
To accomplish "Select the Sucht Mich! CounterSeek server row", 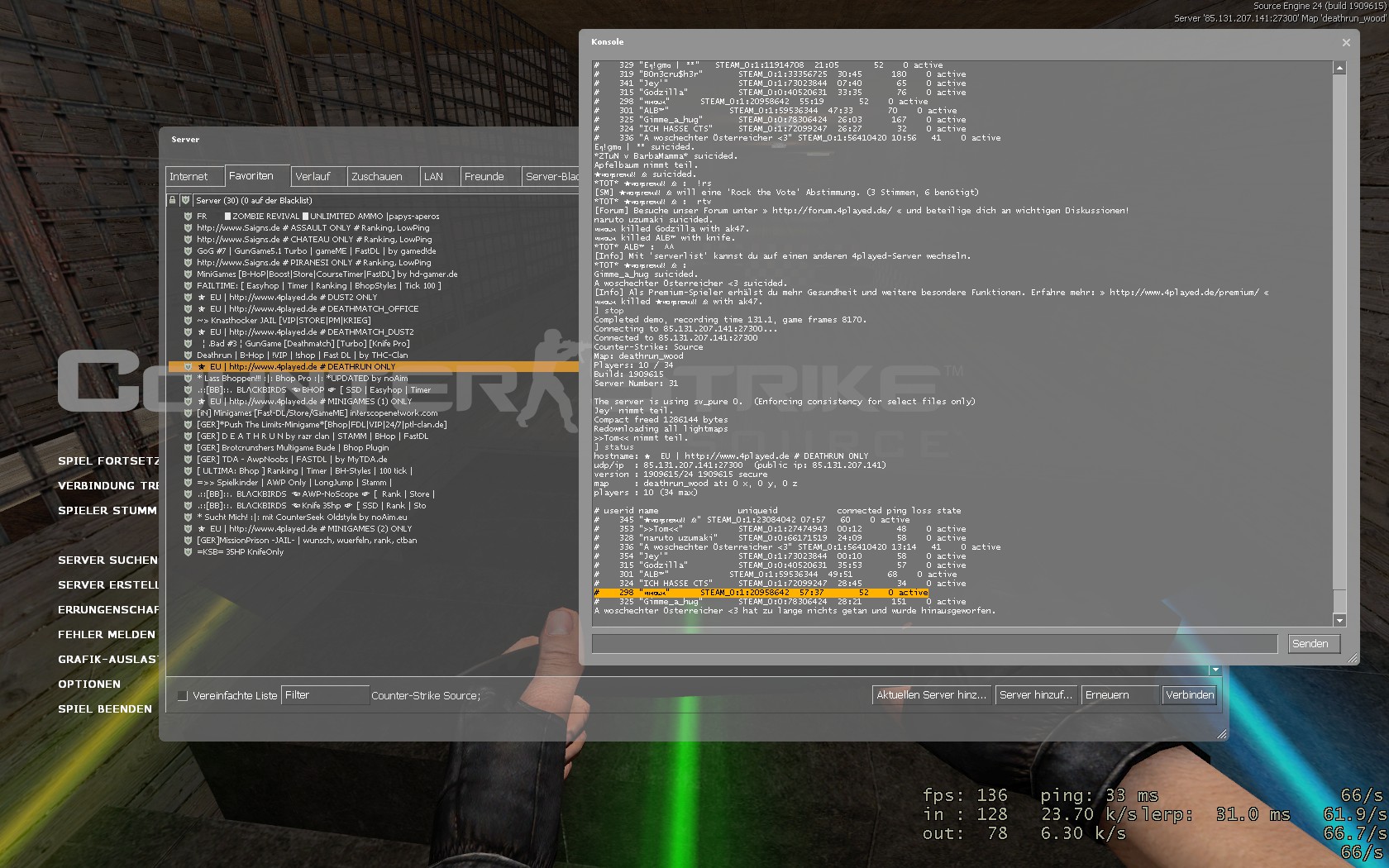I will (373, 517).
